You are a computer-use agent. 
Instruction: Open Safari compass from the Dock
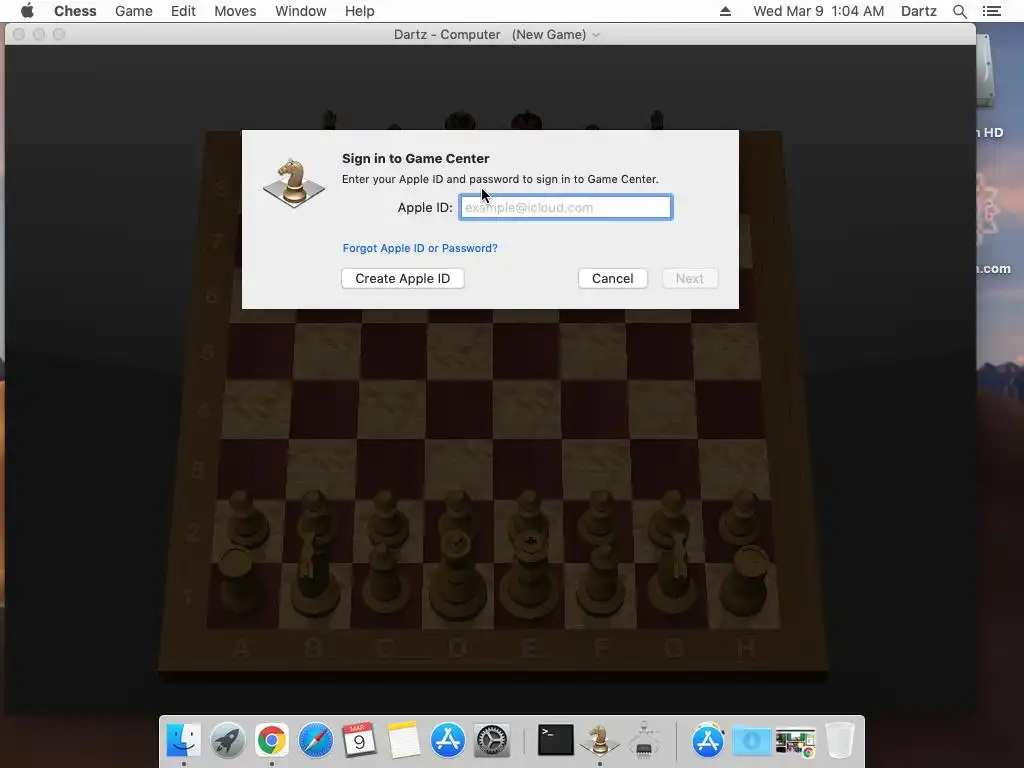click(315, 740)
